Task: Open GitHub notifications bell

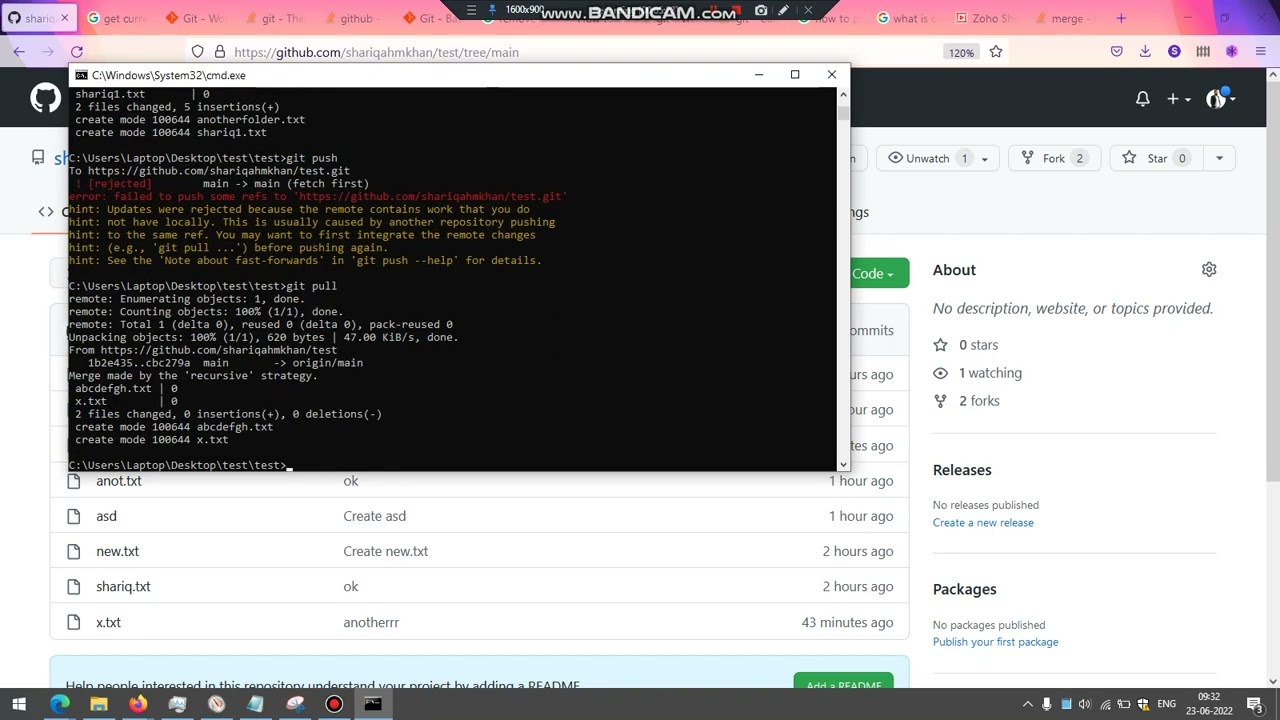Action: click(x=1142, y=99)
